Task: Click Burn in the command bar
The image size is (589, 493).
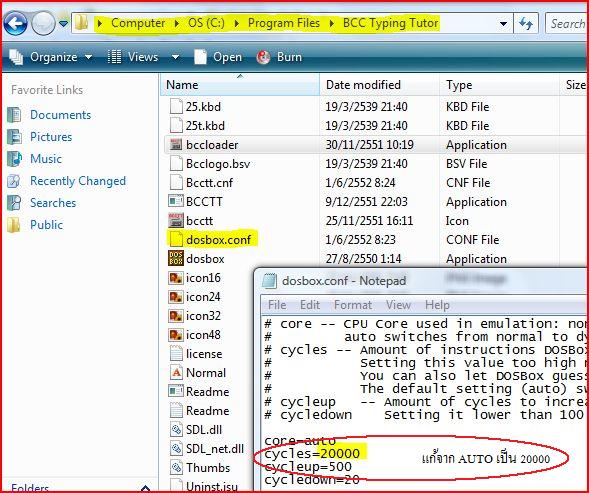Action: pyautogui.click(x=279, y=57)
